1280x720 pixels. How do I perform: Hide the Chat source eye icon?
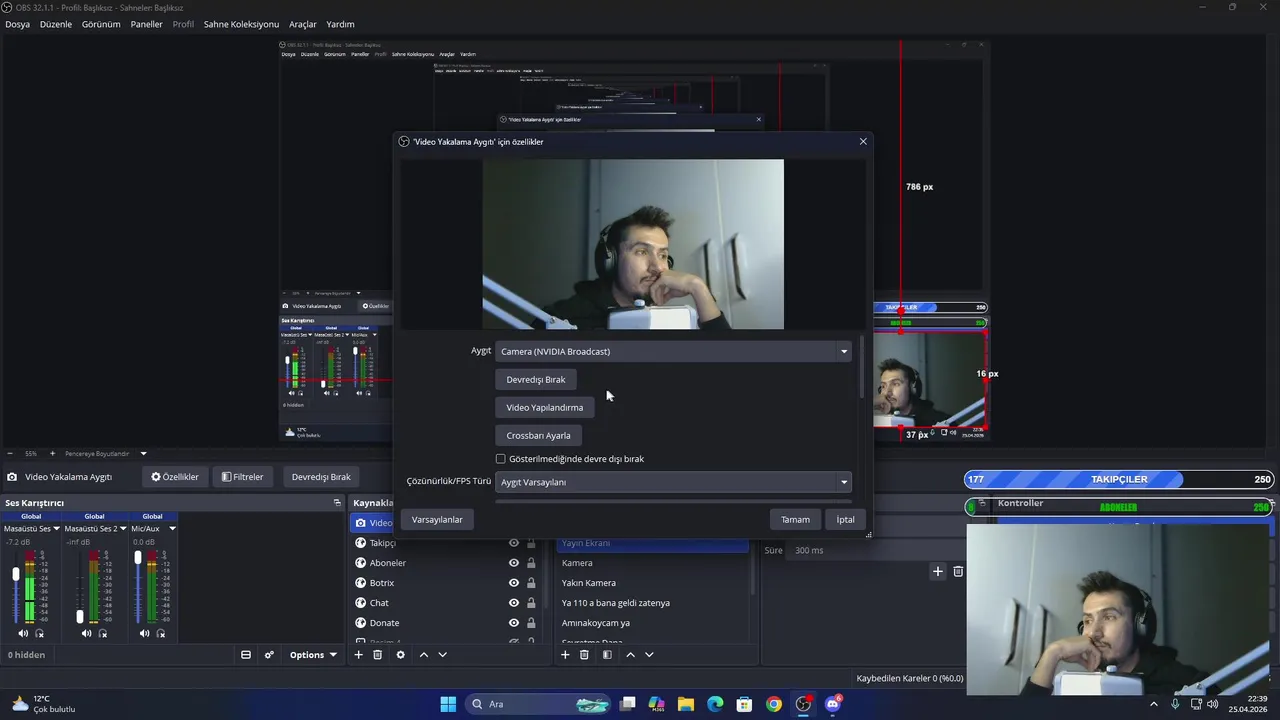[514, 603]
